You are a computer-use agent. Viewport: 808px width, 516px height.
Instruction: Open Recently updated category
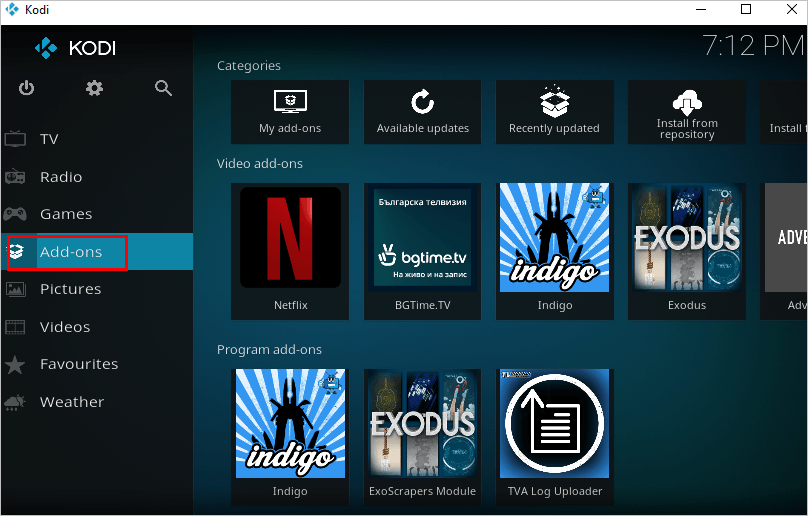click(x=554, y=112)
